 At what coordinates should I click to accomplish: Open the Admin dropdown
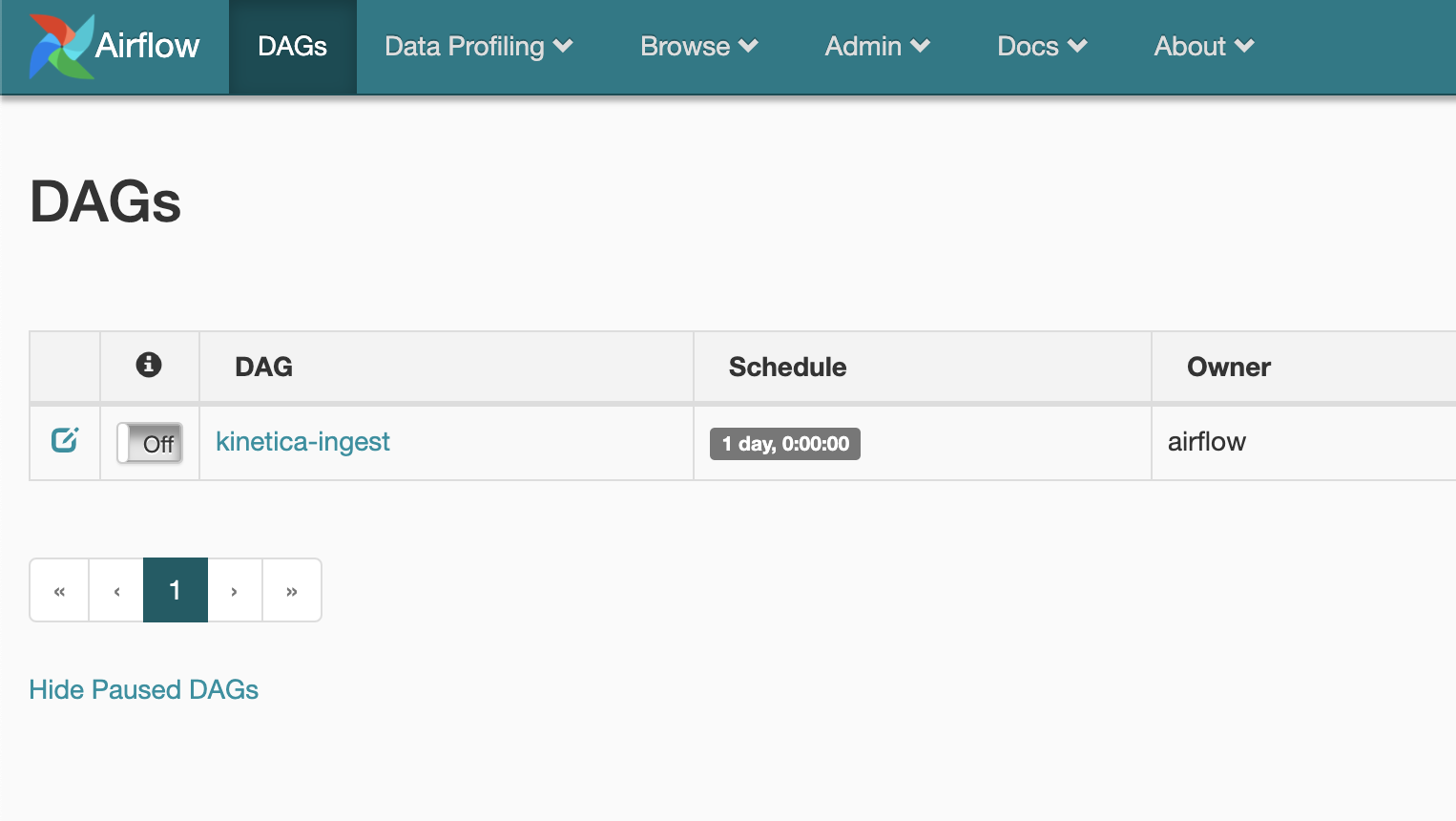[878, 46]
